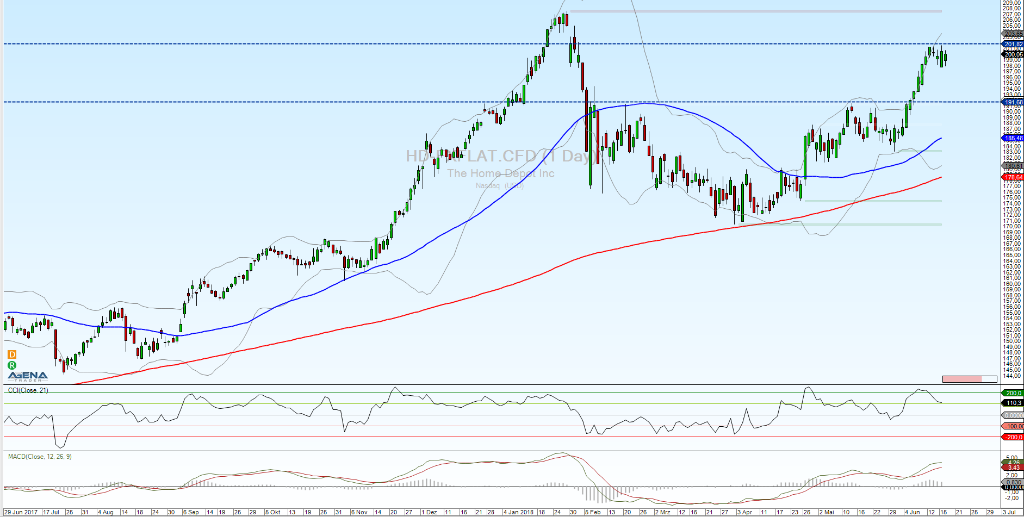Select the MACD(Close, 12, 26, 9) indicator label
Viewport: 1024px width, 517px height.
pos(40,456)
